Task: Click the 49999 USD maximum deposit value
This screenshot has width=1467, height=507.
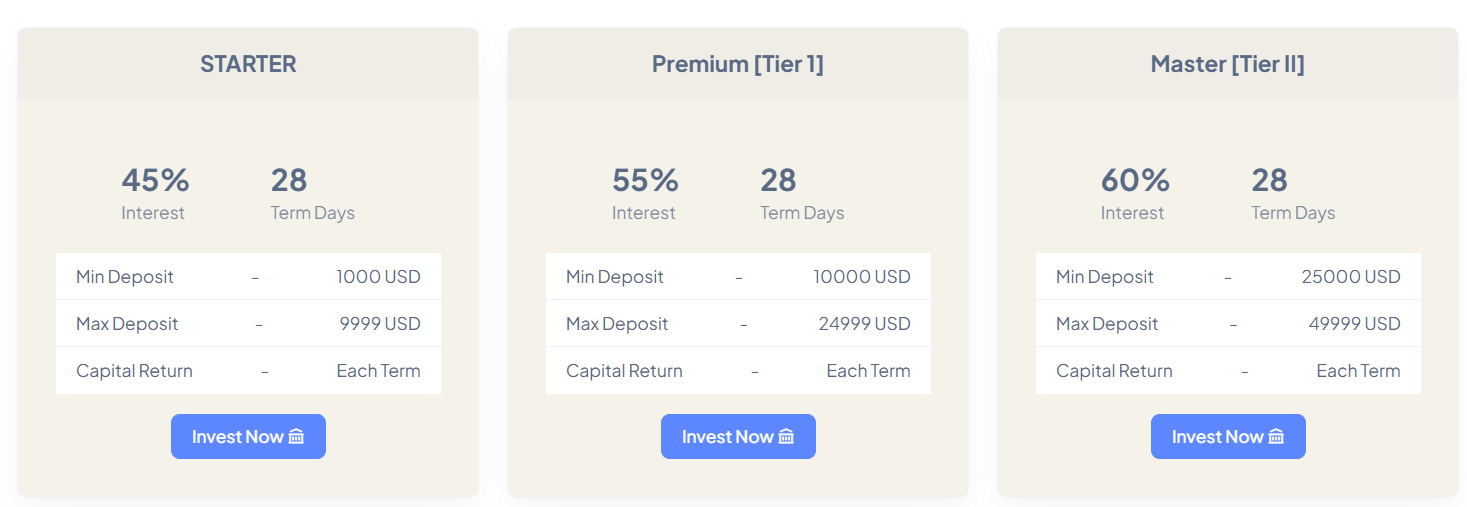Action: point(1354,324)
